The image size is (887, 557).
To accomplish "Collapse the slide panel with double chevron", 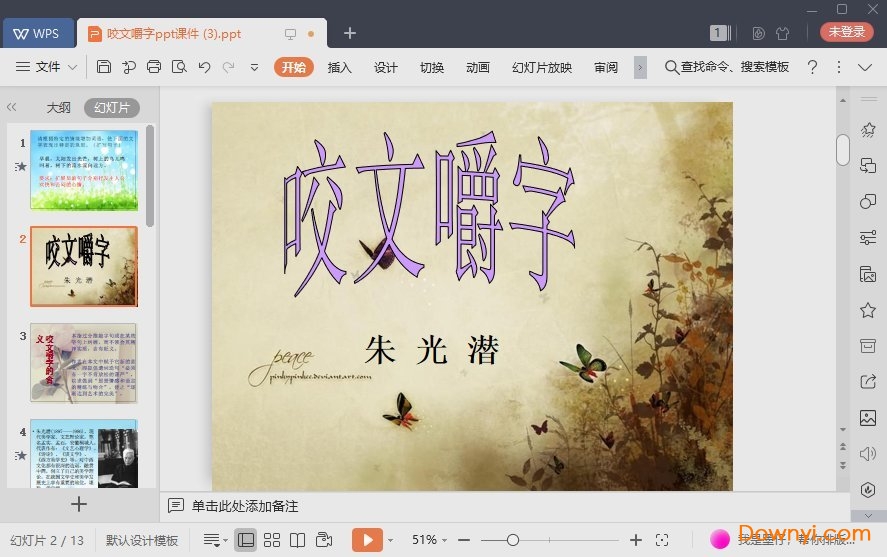I will point(11,107).
